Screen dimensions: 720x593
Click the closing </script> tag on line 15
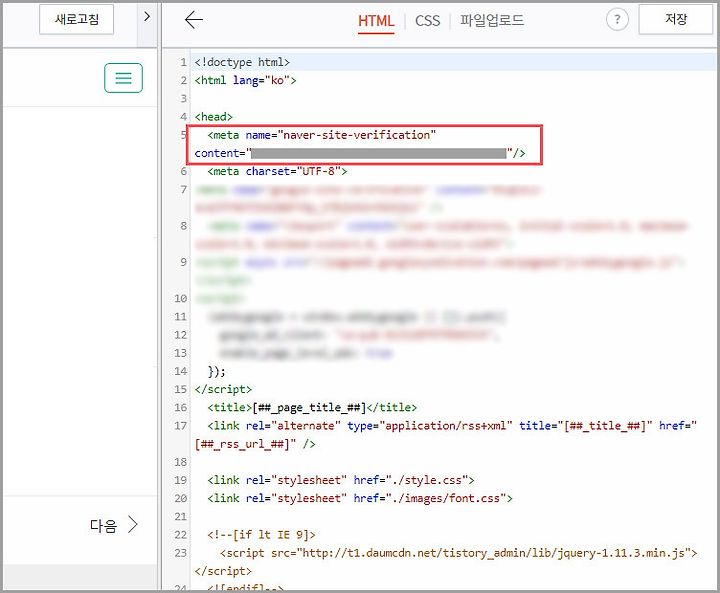tap(223, 390)
